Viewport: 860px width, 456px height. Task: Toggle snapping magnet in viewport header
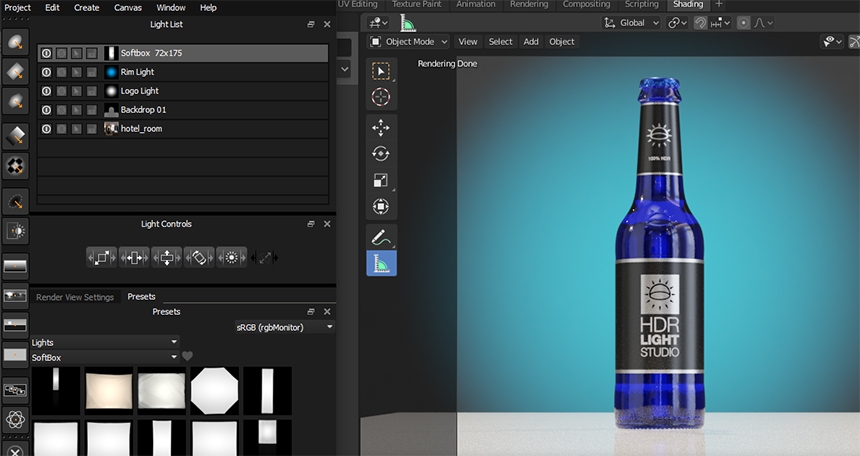(x=700, y=23)
